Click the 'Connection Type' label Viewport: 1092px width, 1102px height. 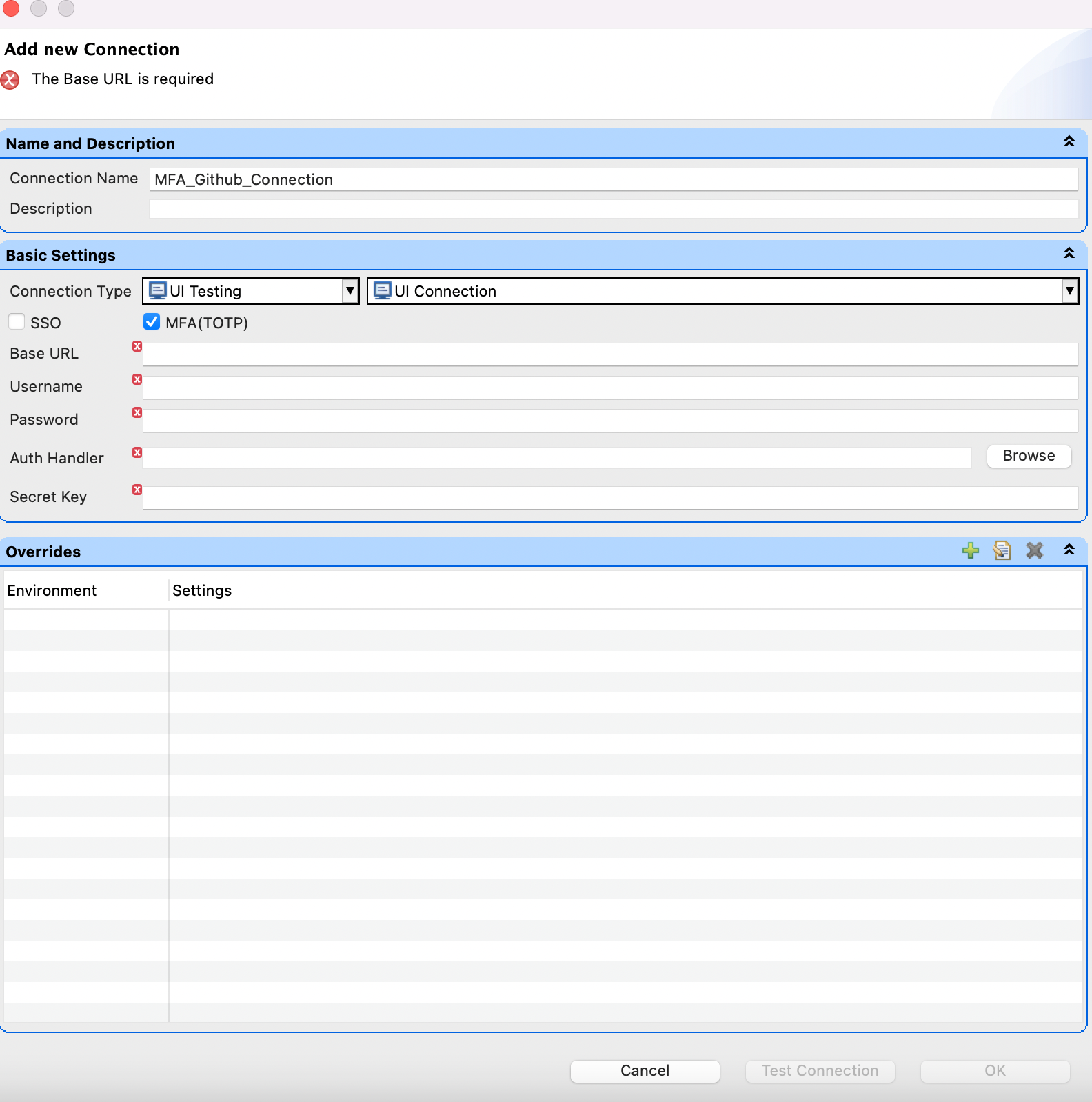70,292
